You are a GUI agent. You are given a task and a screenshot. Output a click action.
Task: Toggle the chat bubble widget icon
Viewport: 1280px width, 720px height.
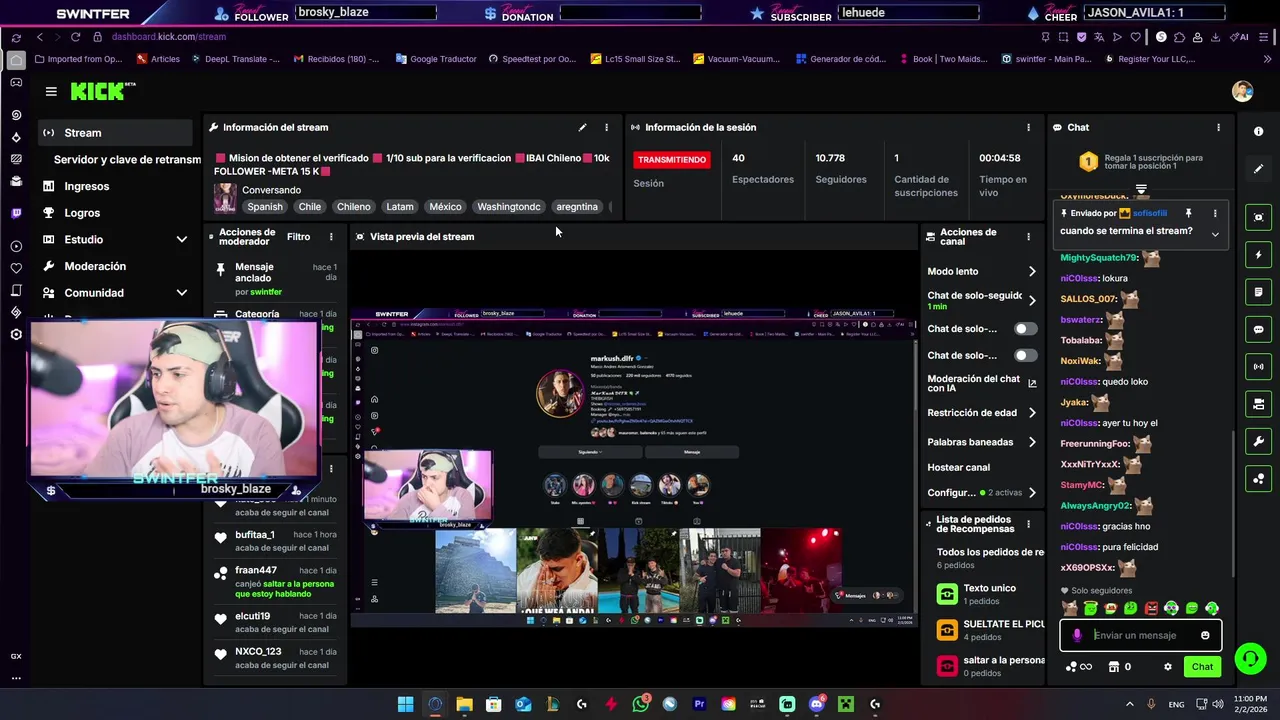point(1258,329)
